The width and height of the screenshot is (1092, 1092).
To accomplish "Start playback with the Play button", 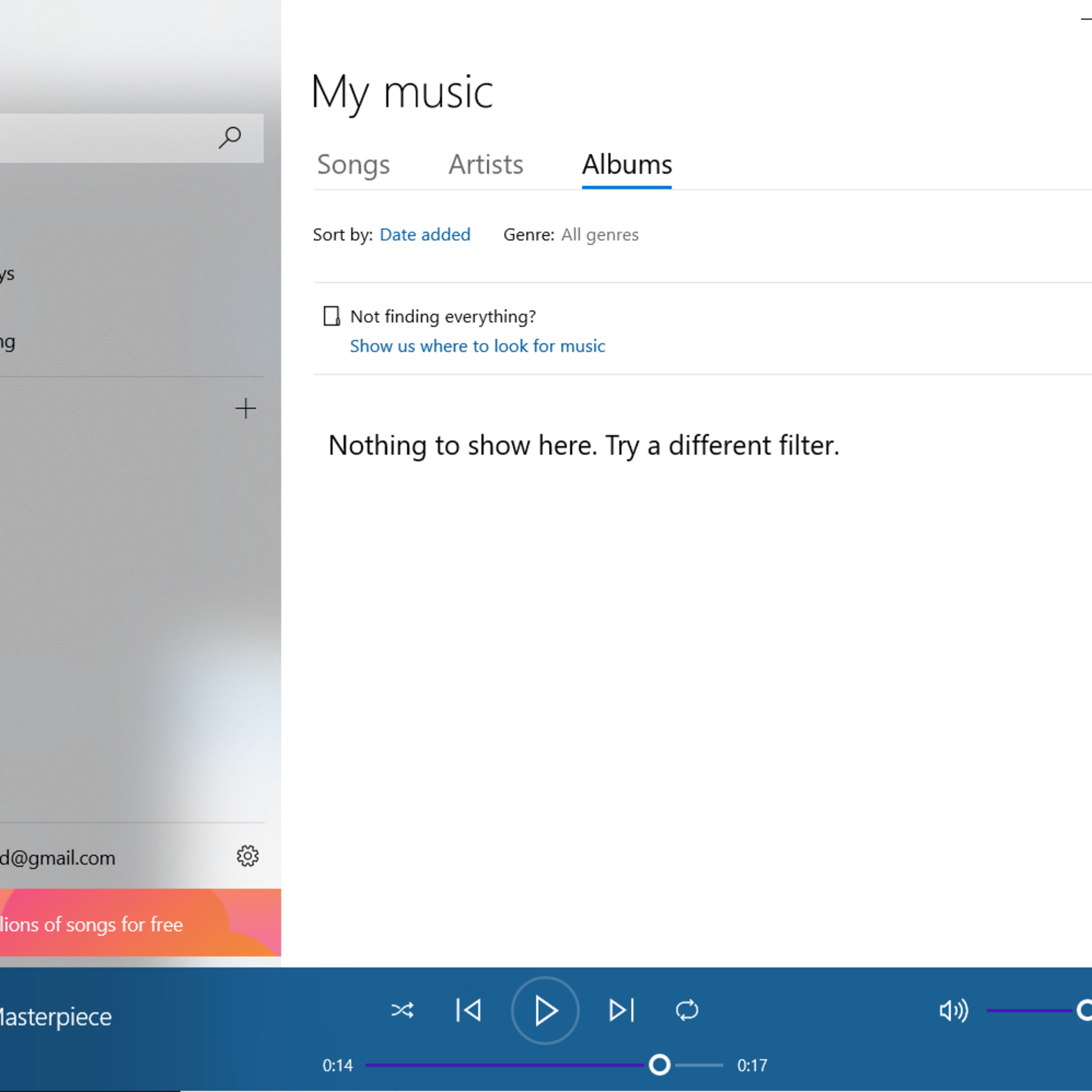I will tap(545, 1010).
